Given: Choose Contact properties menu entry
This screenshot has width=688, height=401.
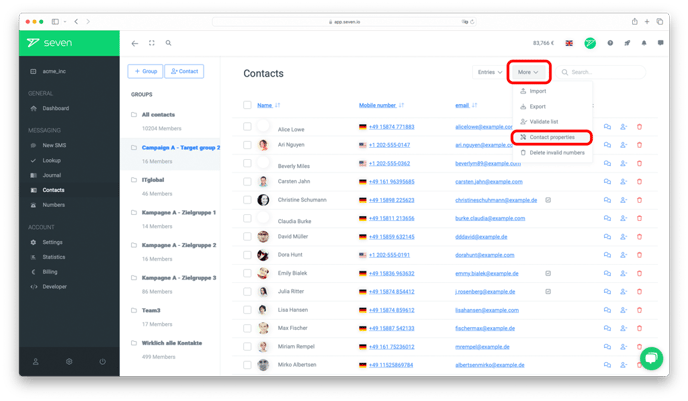Looking at the screenshot, I should pyautogui.click(x=552, y=137).
